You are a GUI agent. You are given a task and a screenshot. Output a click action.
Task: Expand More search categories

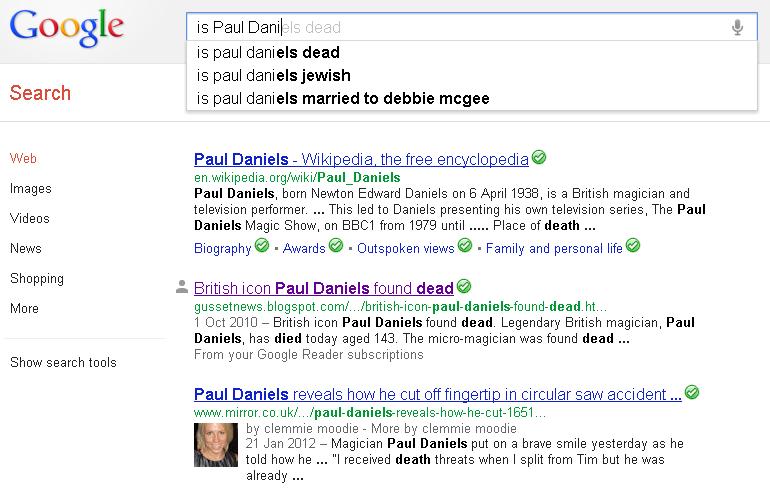click(x=24, y=308)
